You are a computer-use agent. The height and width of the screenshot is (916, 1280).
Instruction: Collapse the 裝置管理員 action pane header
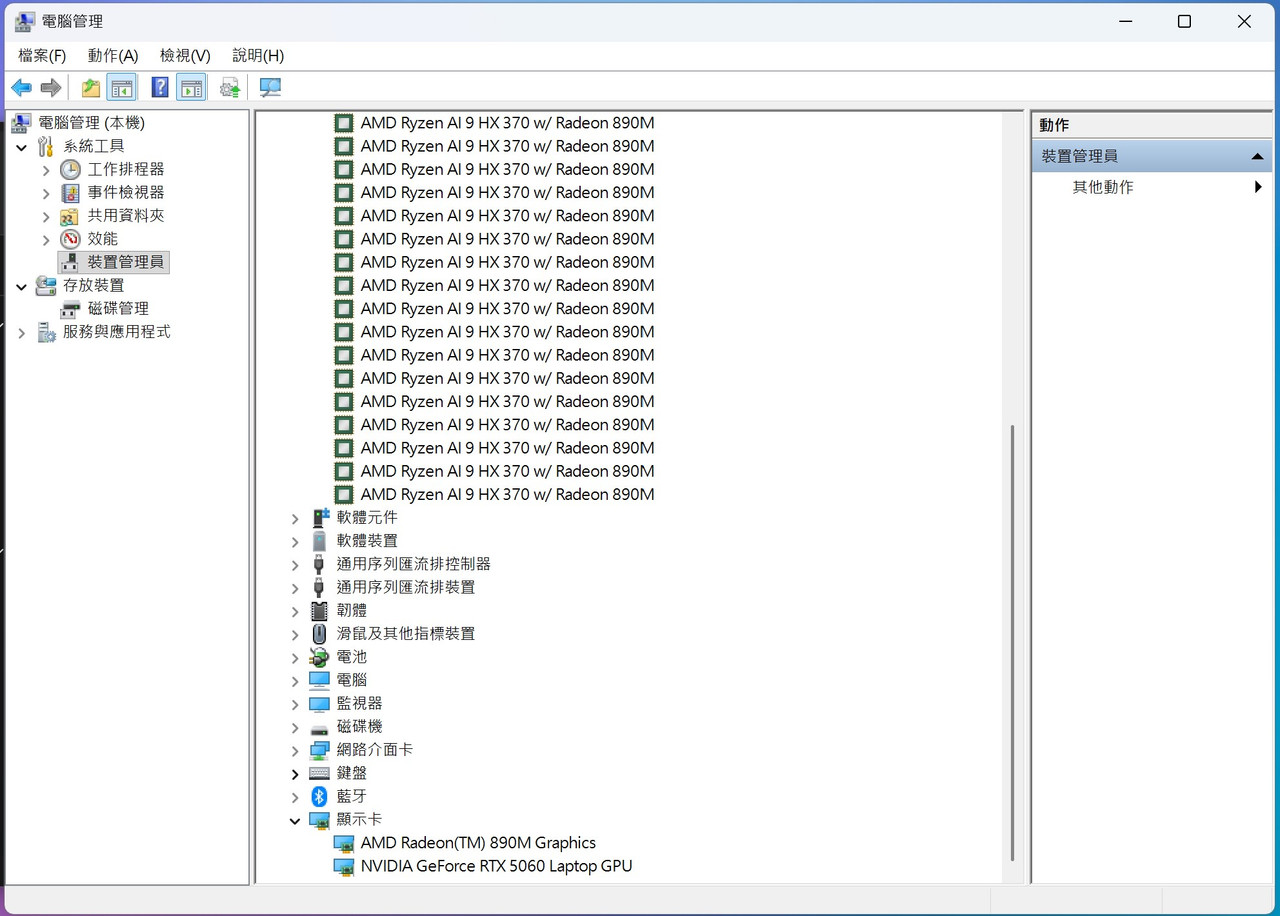point(1257,157)
